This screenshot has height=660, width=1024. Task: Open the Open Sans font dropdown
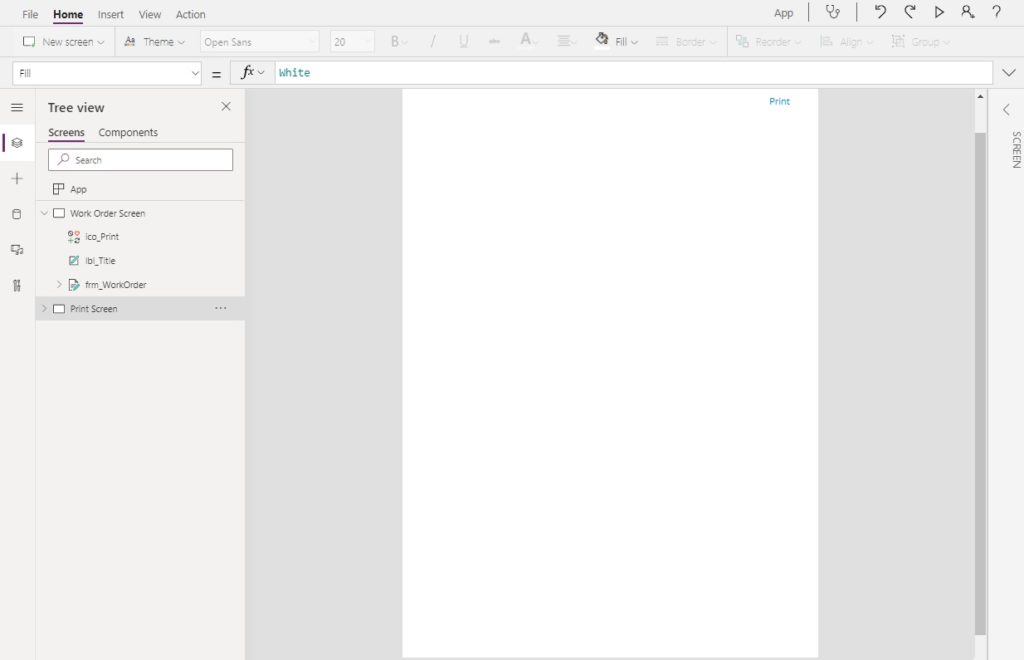(x=259, y=42)
